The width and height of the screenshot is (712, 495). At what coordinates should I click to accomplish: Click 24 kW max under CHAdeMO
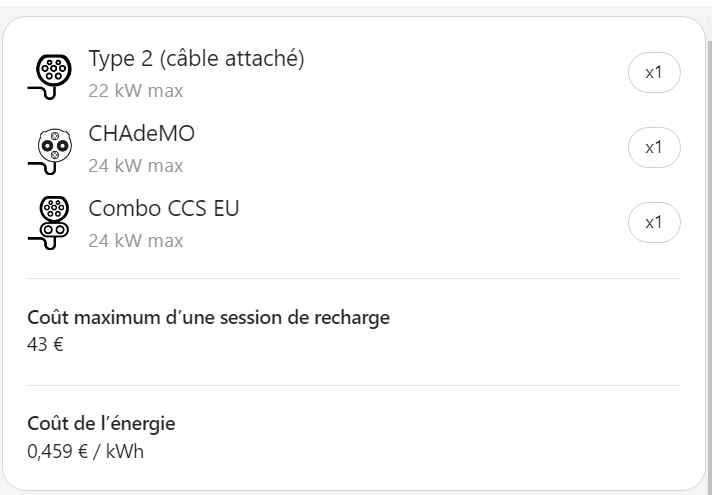(136, 166)
